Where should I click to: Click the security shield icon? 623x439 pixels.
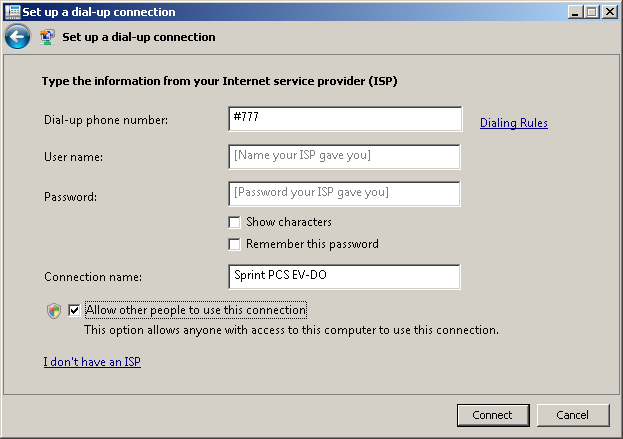pos(54,311)
